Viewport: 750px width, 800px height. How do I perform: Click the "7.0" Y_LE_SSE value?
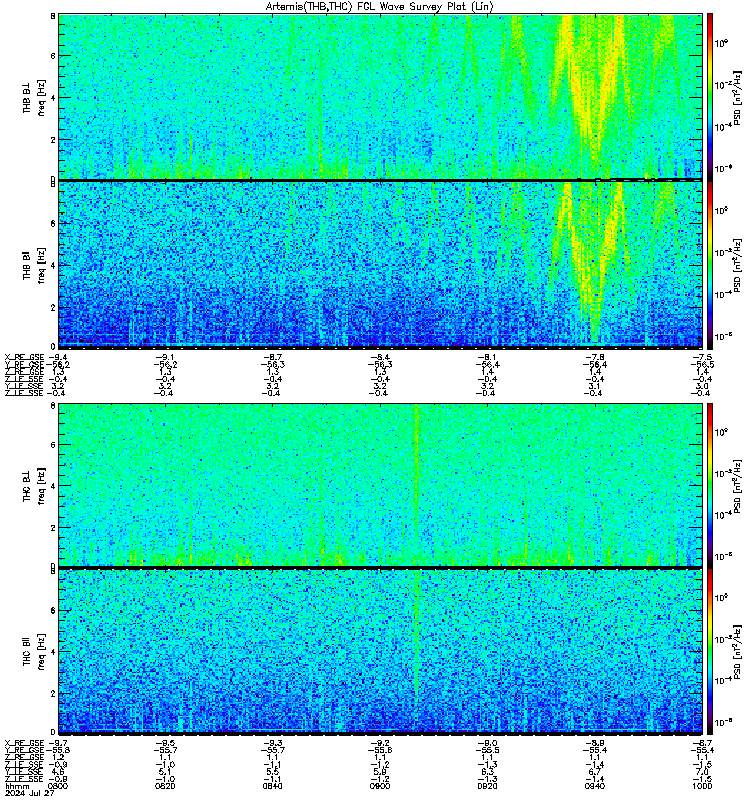point(702,772)
